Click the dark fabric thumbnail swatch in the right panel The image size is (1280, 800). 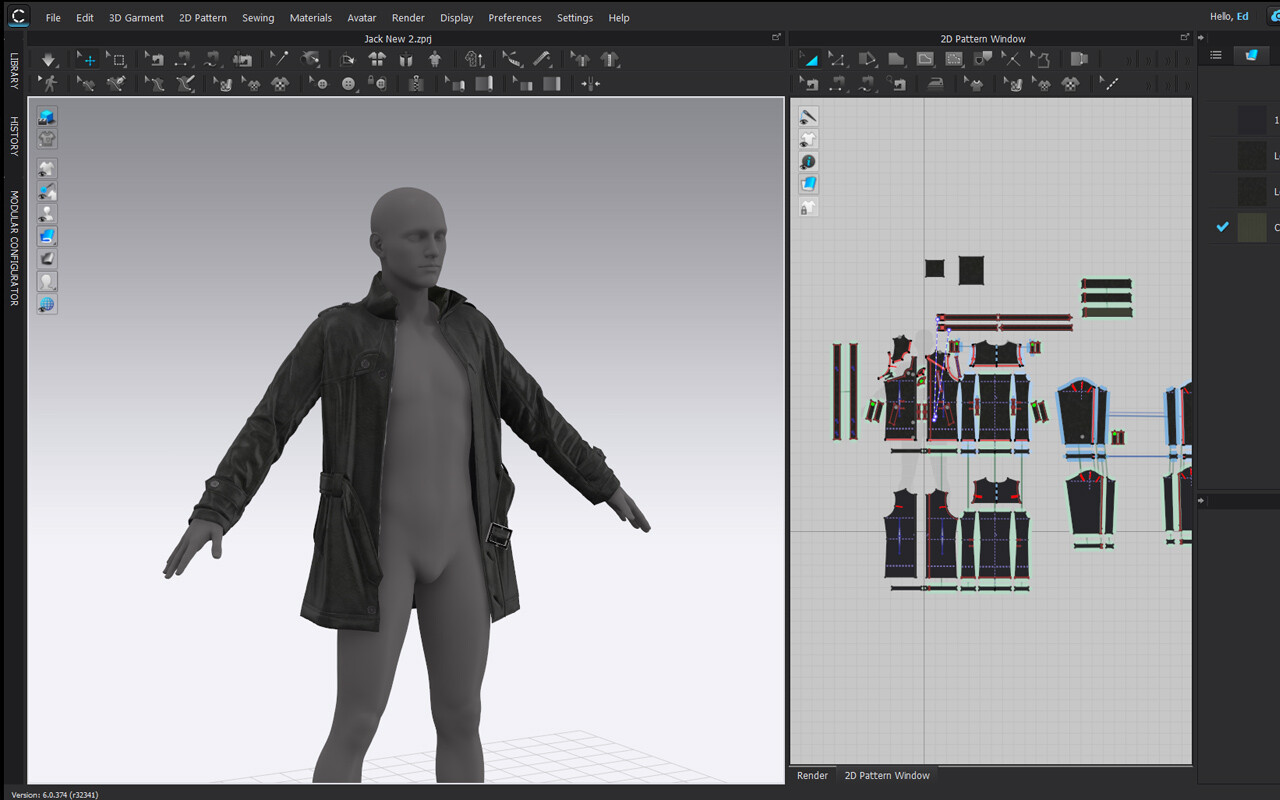(1252, 155)
